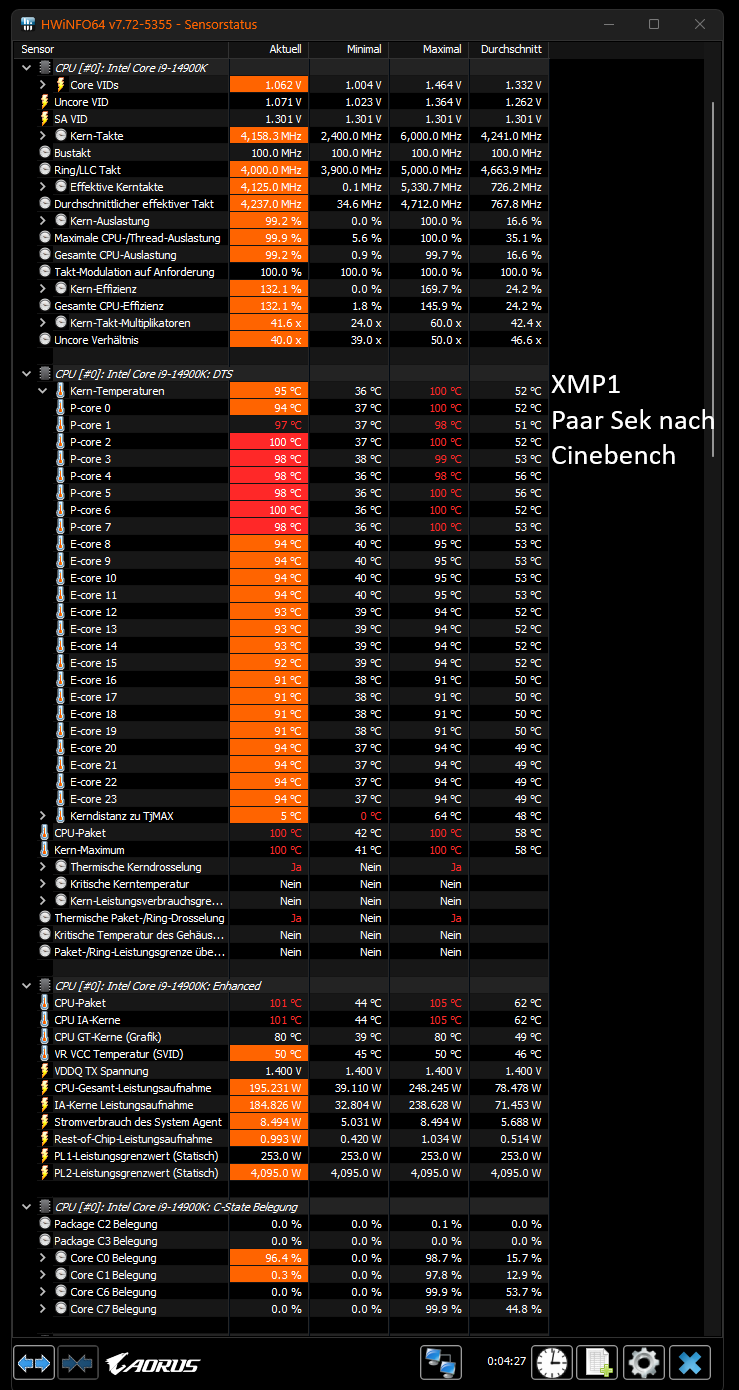739x1390 pixels.
Task: Select the Kritische Temperatur des Gehäuses row
Action: coord(283,935)
